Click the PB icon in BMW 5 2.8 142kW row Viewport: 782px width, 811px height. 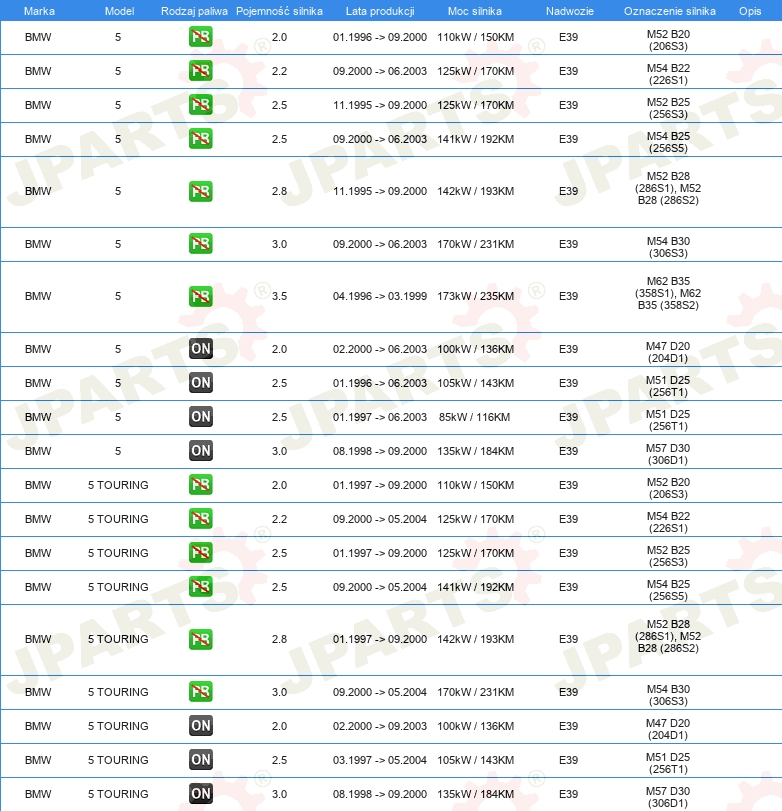pos(201,191)
